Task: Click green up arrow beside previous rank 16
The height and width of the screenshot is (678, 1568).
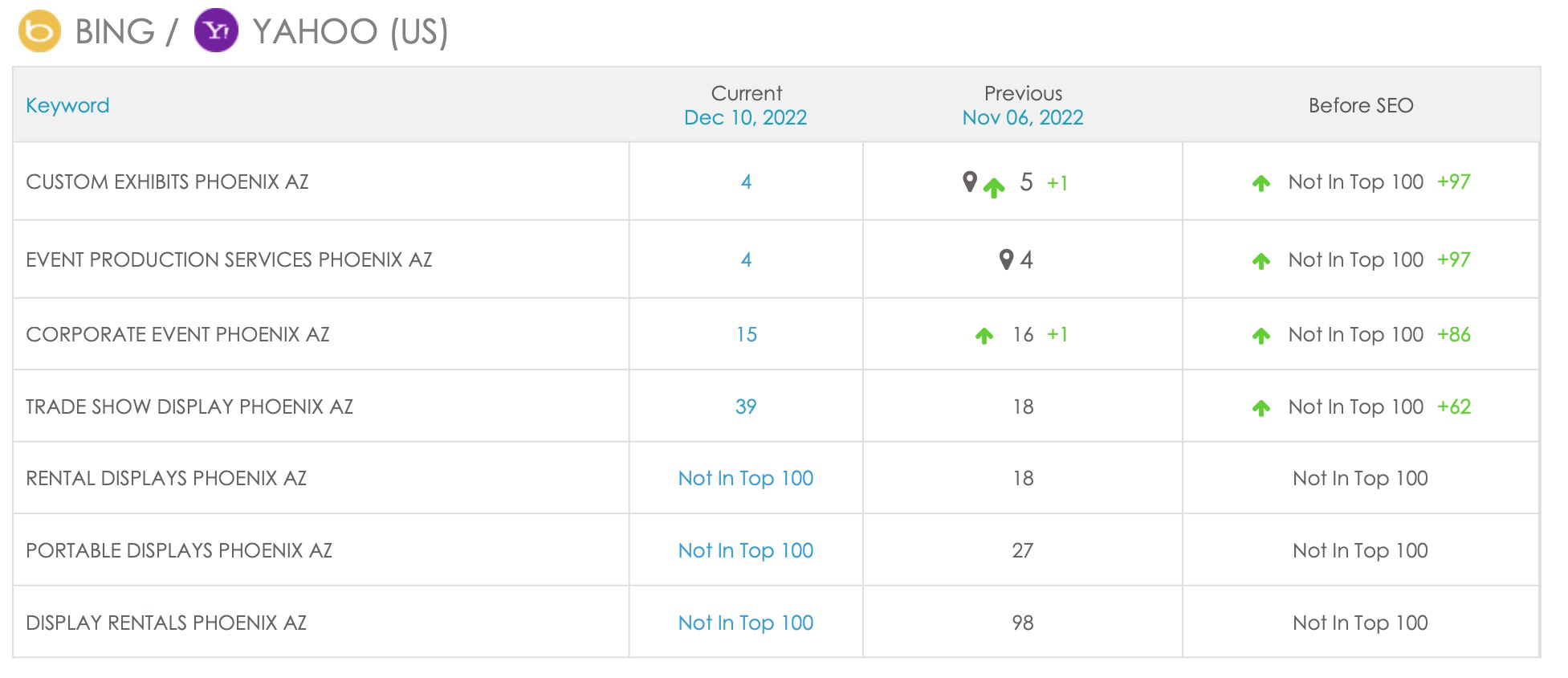Action: [984, 336]
